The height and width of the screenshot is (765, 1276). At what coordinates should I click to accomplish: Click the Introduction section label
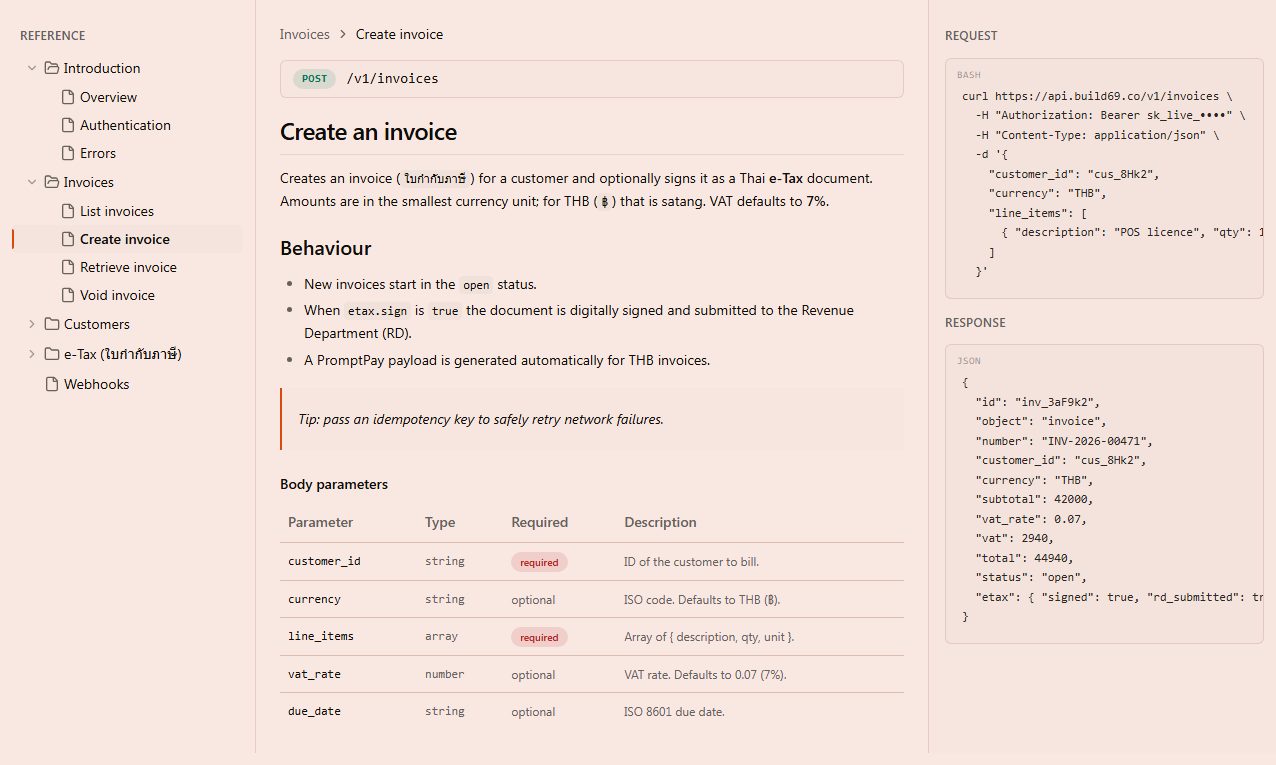click(x=102, y=68)
